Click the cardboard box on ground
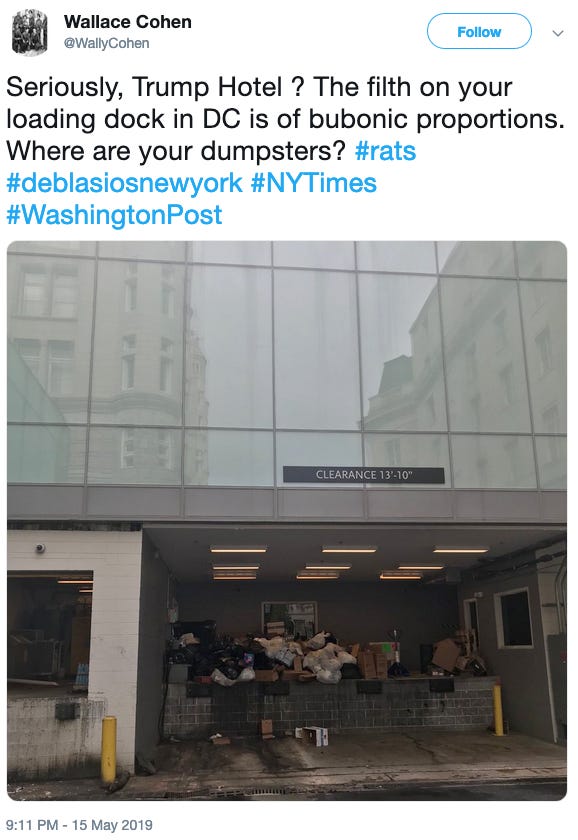 [312, 735]
